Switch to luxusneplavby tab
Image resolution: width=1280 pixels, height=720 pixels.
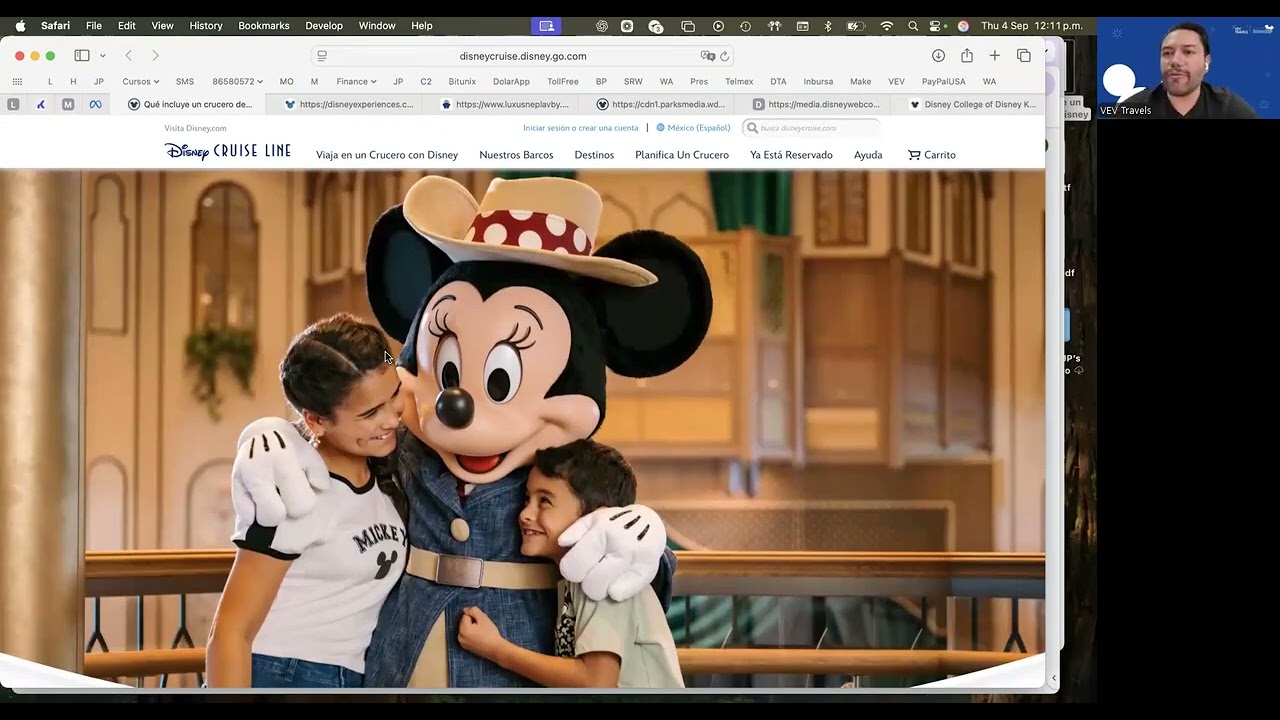click(504, 104)
